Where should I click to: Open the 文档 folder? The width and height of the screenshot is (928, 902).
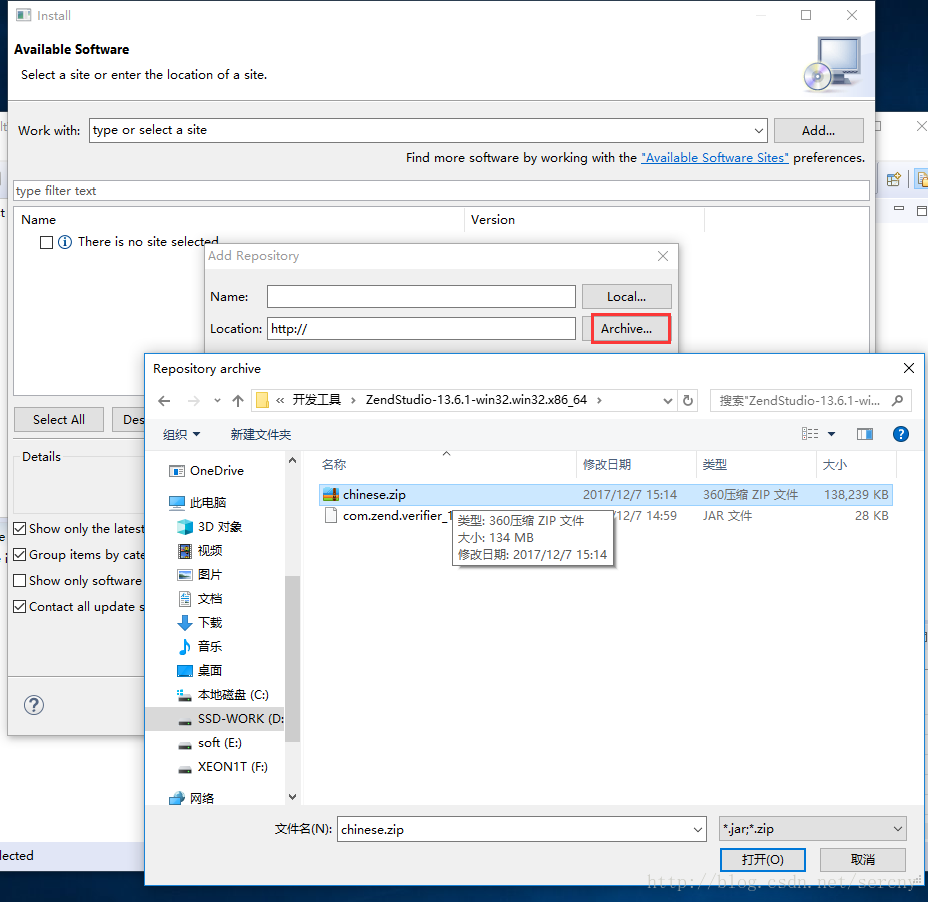pyautogui.click(x=200, y=598)
